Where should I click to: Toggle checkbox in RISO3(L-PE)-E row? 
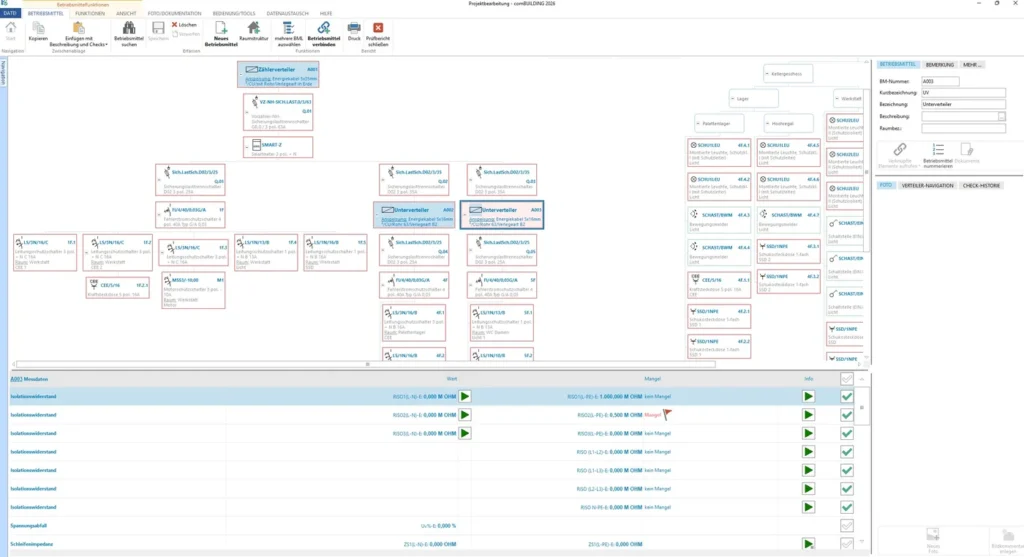click(847, 433)
